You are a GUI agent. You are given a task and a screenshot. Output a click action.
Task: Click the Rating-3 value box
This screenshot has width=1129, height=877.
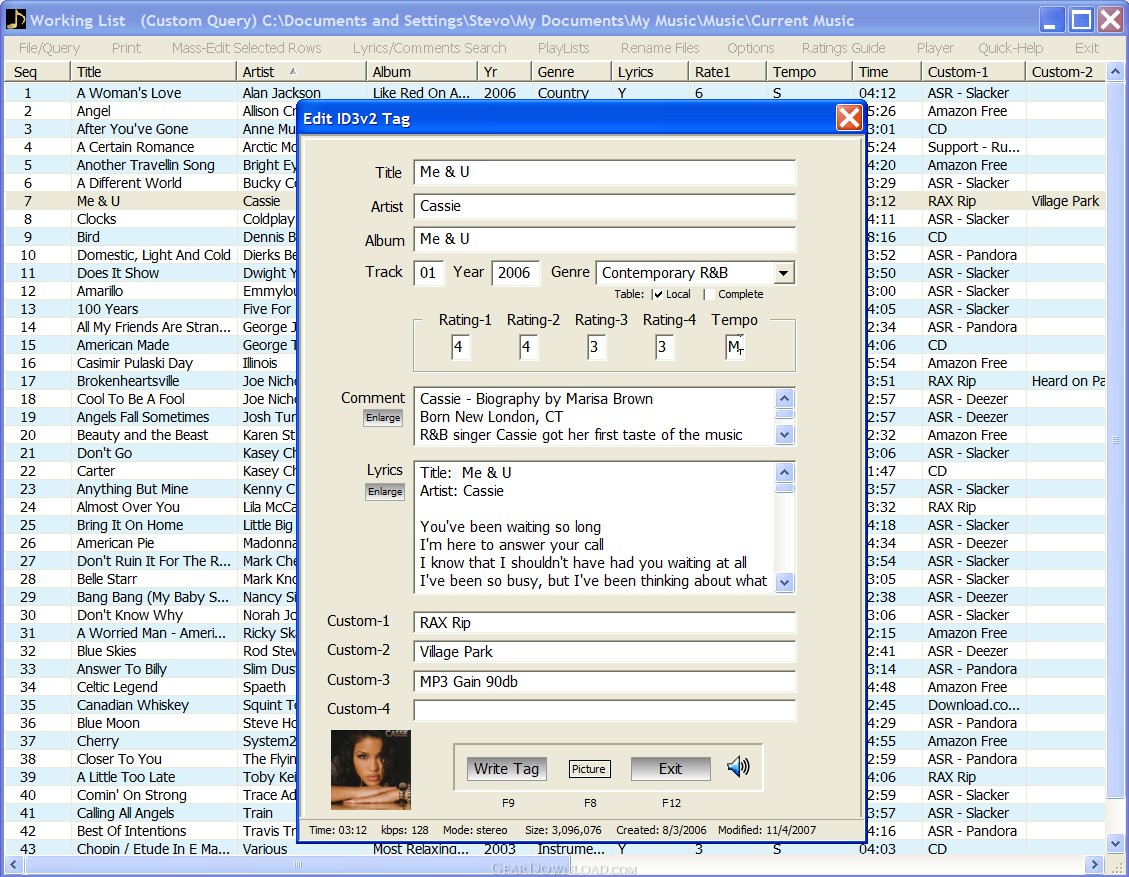pos(596,347)
